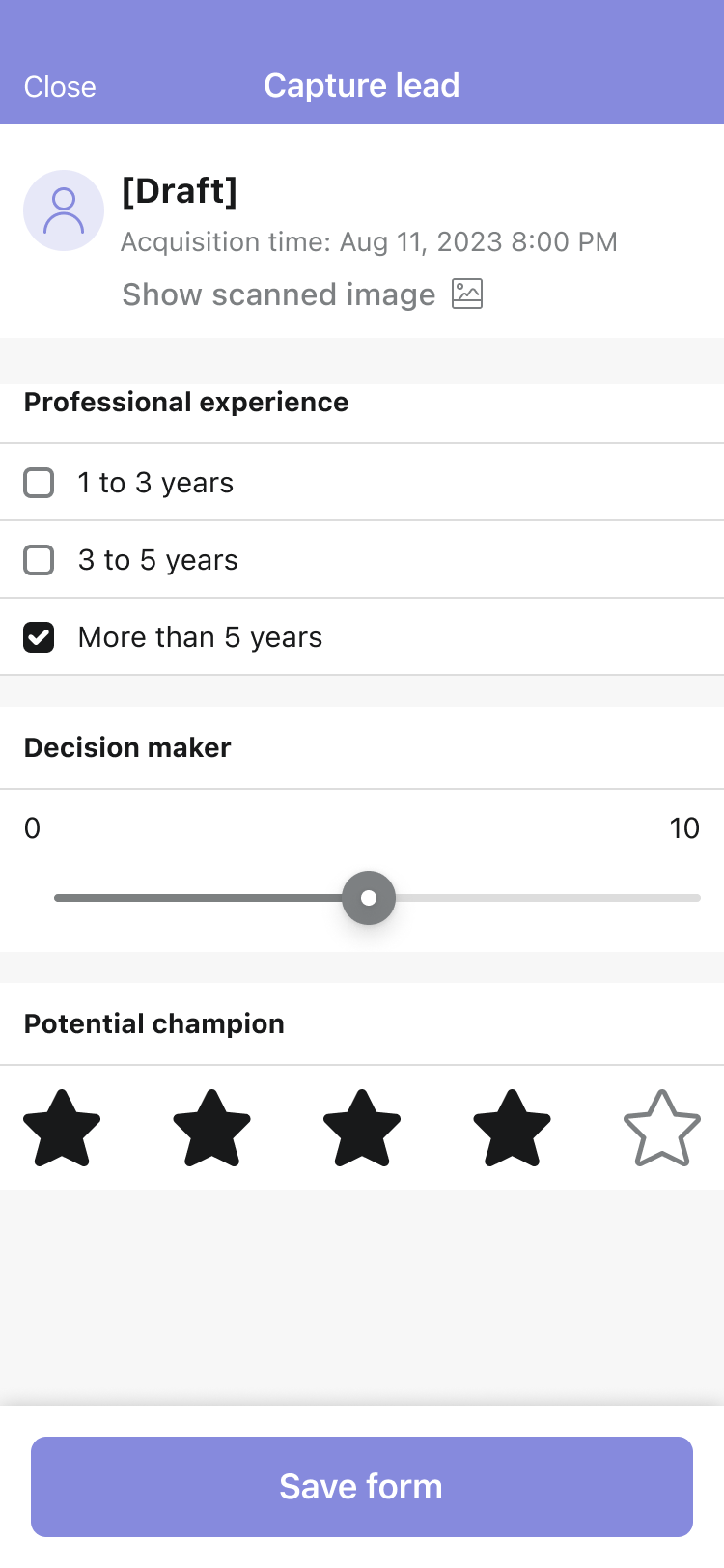Select the 1 to 3 years label
This screenshot has height=1568, width=724.
[156, 483]
